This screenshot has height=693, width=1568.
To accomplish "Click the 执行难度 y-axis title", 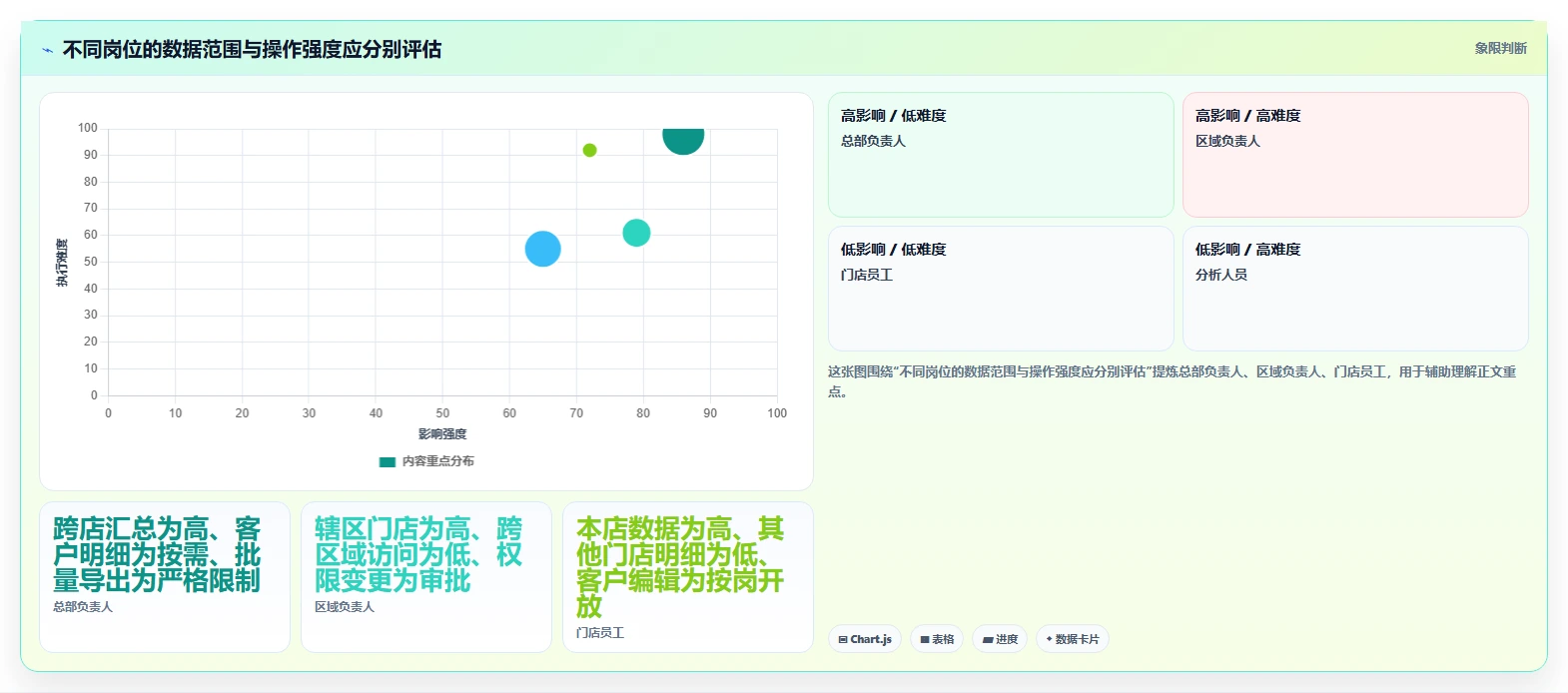I will pos(62,263).
